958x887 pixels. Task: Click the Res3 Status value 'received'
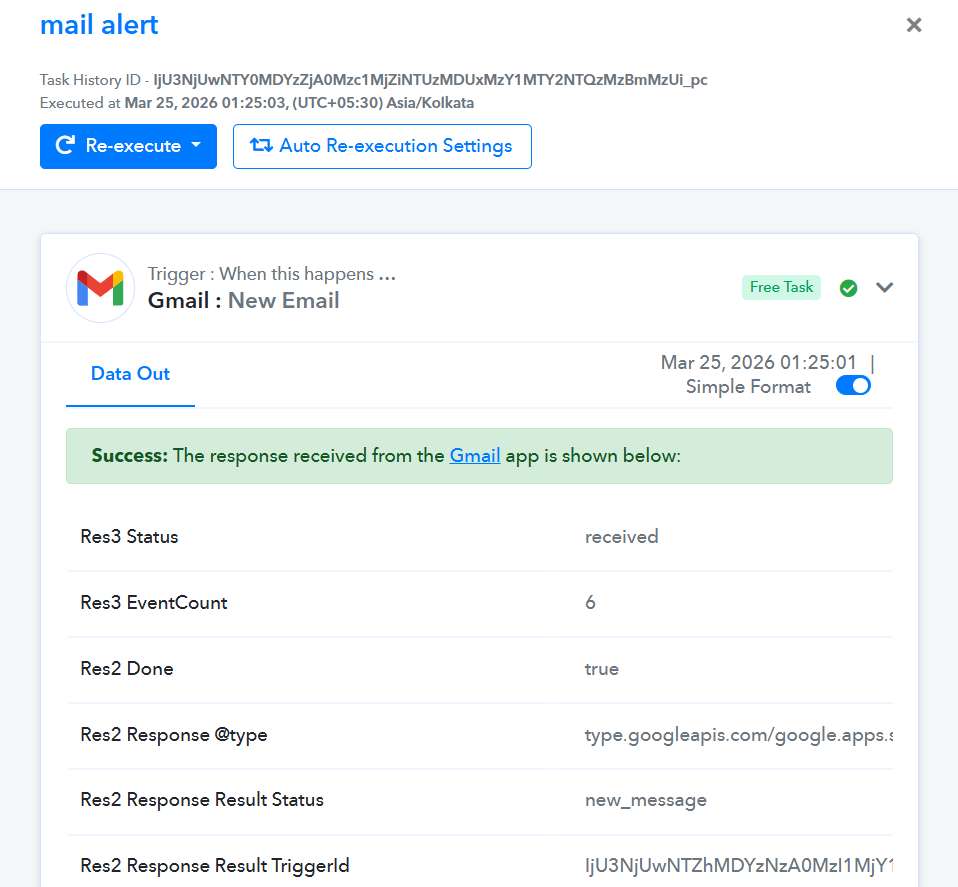[x=621, y=537]
